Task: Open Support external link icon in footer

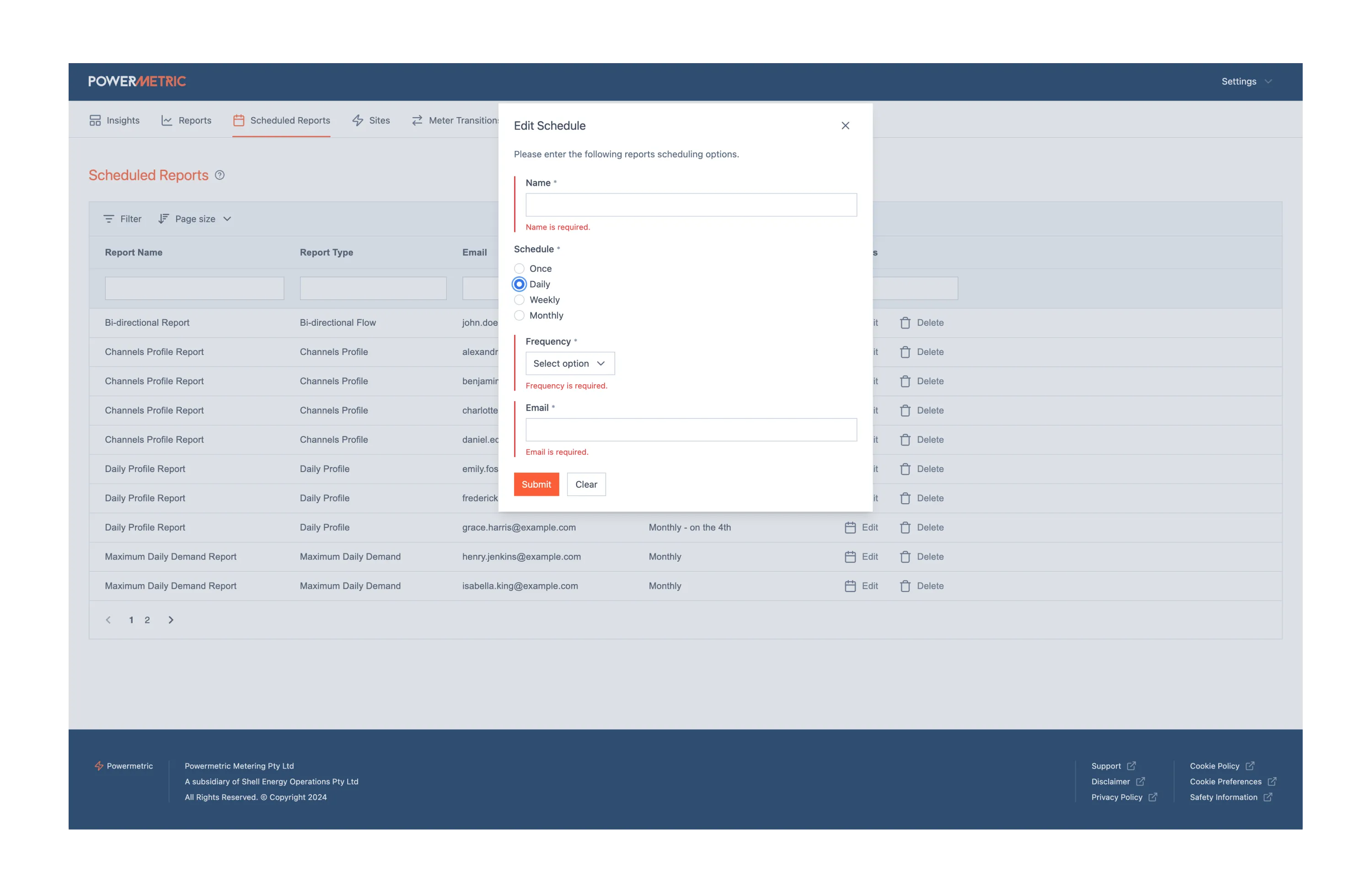Action: pyautogui.click(x=1131, y=766)
